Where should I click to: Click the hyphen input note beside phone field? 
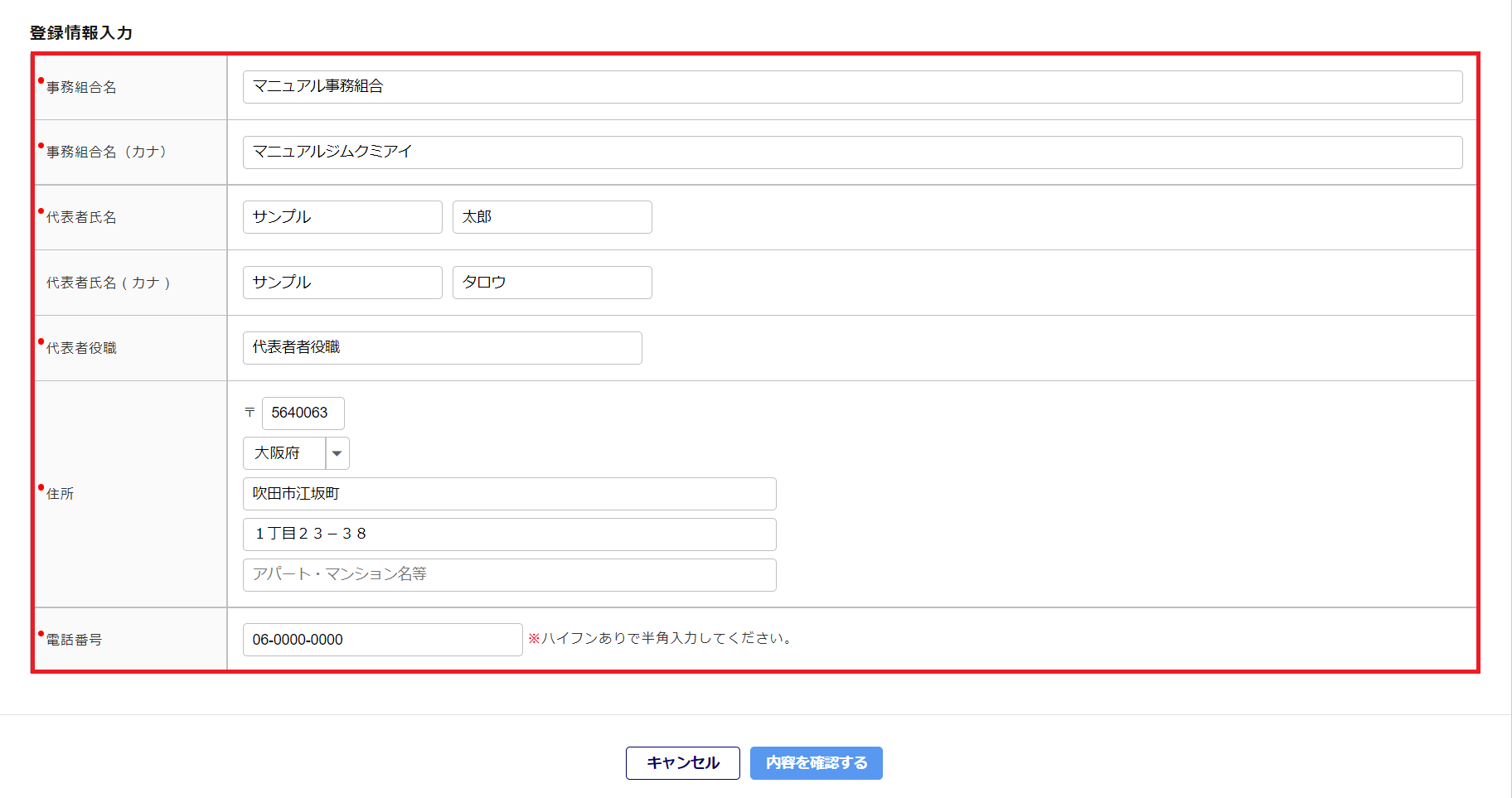click(x=661, y=638)
